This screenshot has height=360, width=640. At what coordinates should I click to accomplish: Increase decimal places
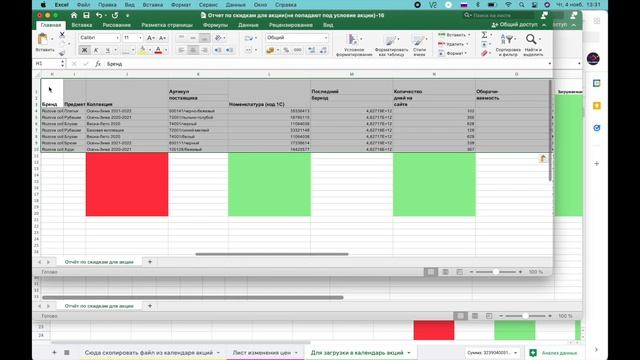tap(311, 50)
